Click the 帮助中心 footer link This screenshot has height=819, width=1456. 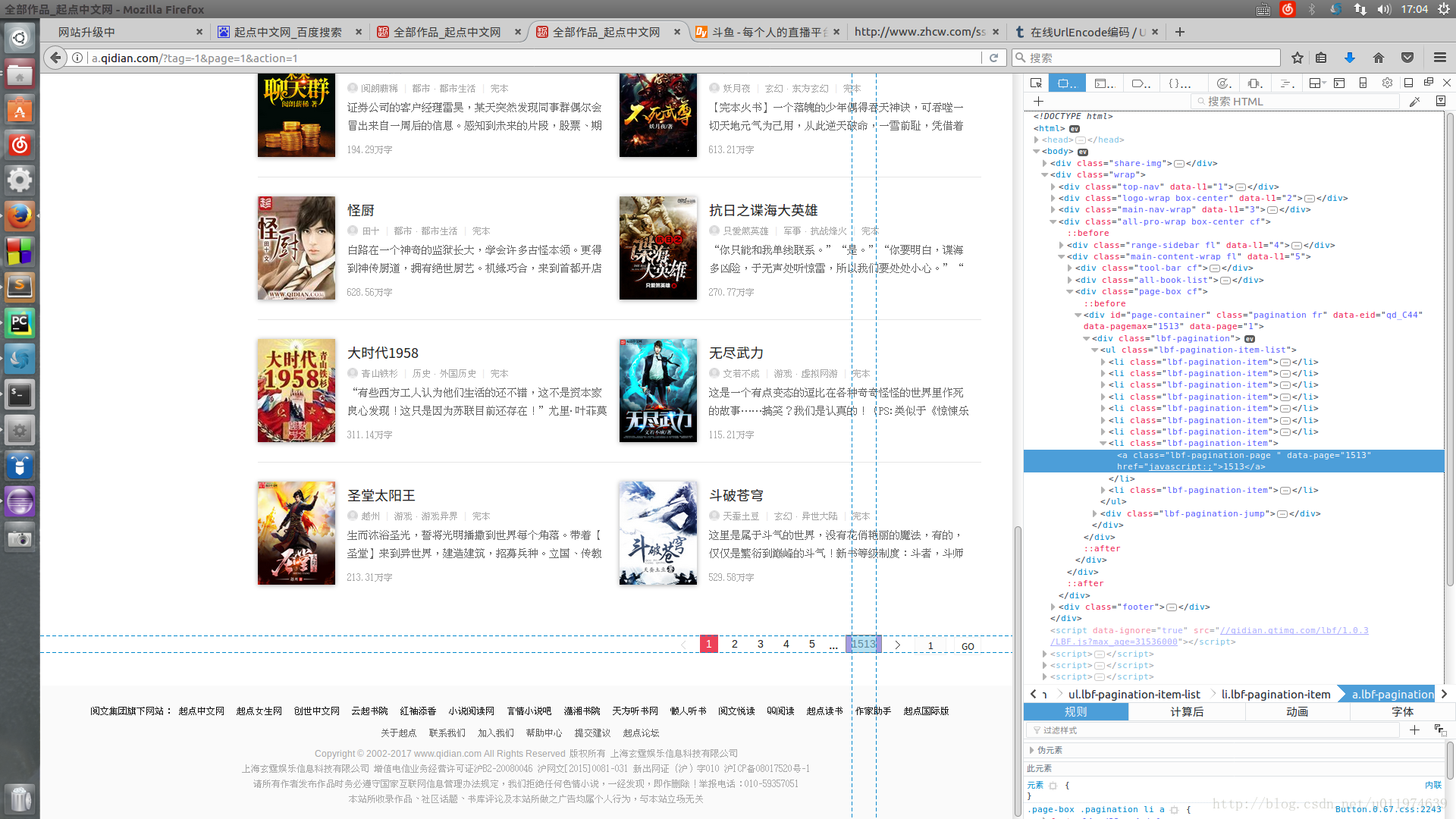(x=544, y=733)
